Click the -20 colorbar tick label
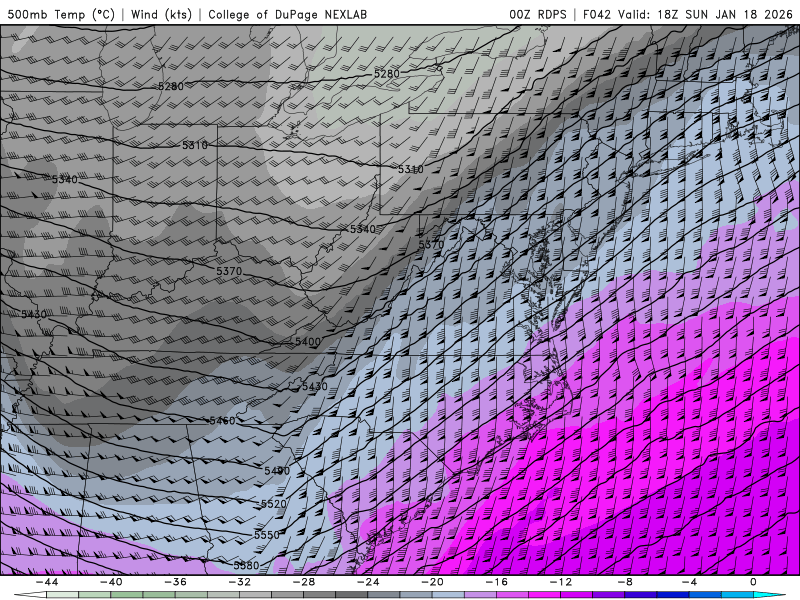Viewport: 800px width, 600px height. point(432,582)
